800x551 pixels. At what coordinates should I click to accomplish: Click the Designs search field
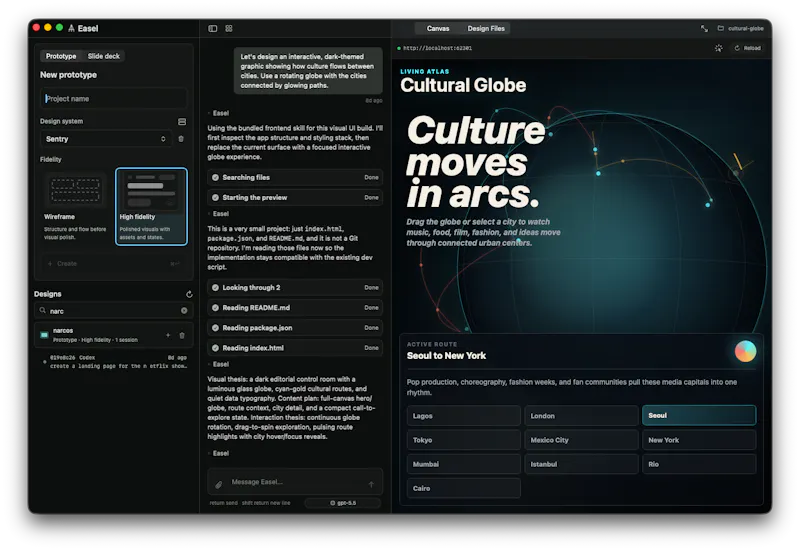click(x=113, y=311)
